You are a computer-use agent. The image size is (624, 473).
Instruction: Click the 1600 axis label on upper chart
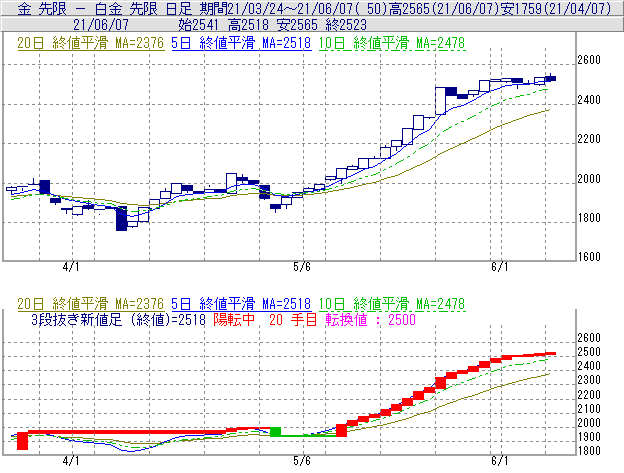coord(589,257)
